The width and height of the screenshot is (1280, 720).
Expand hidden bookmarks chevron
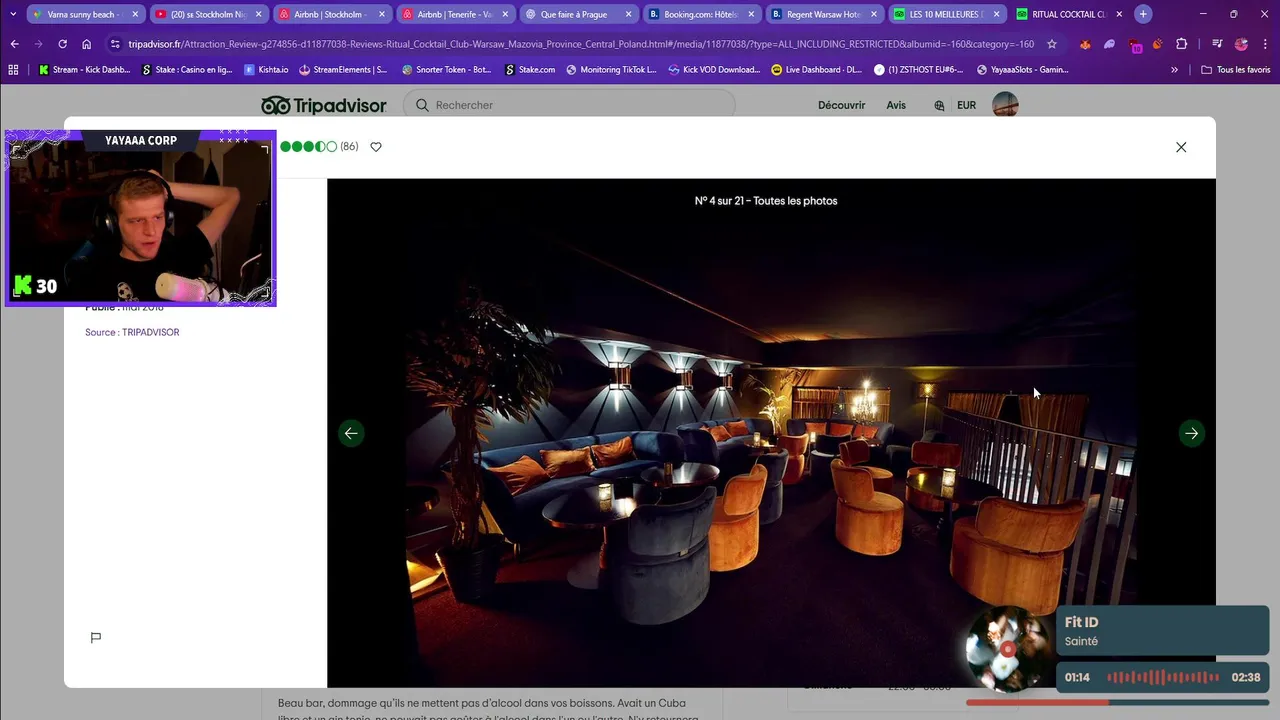1174,70
